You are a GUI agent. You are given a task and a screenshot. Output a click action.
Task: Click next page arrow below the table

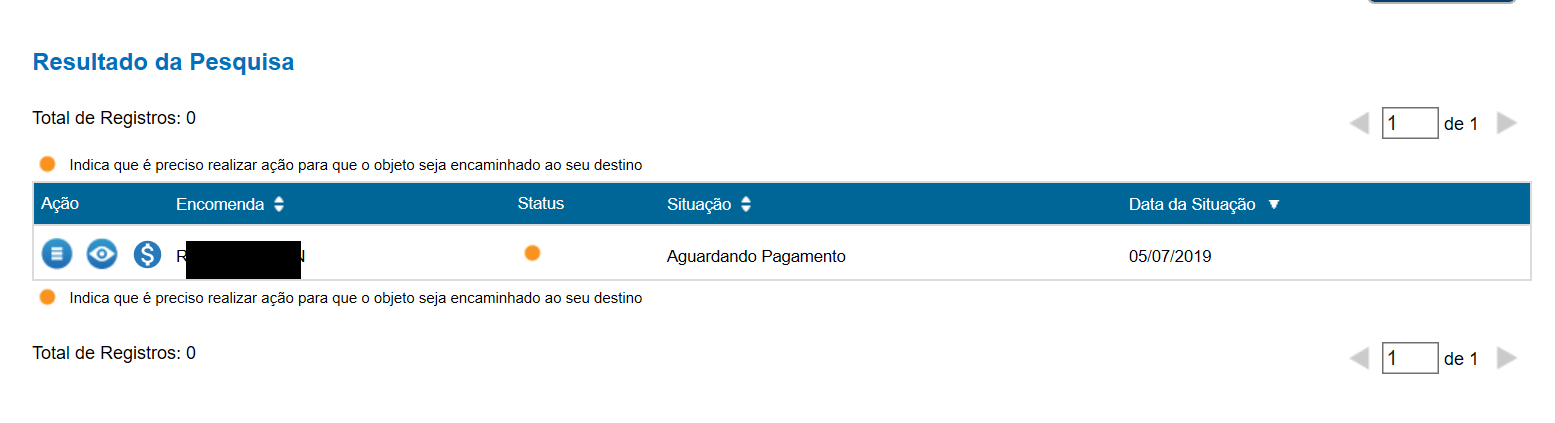(1507, 358)
